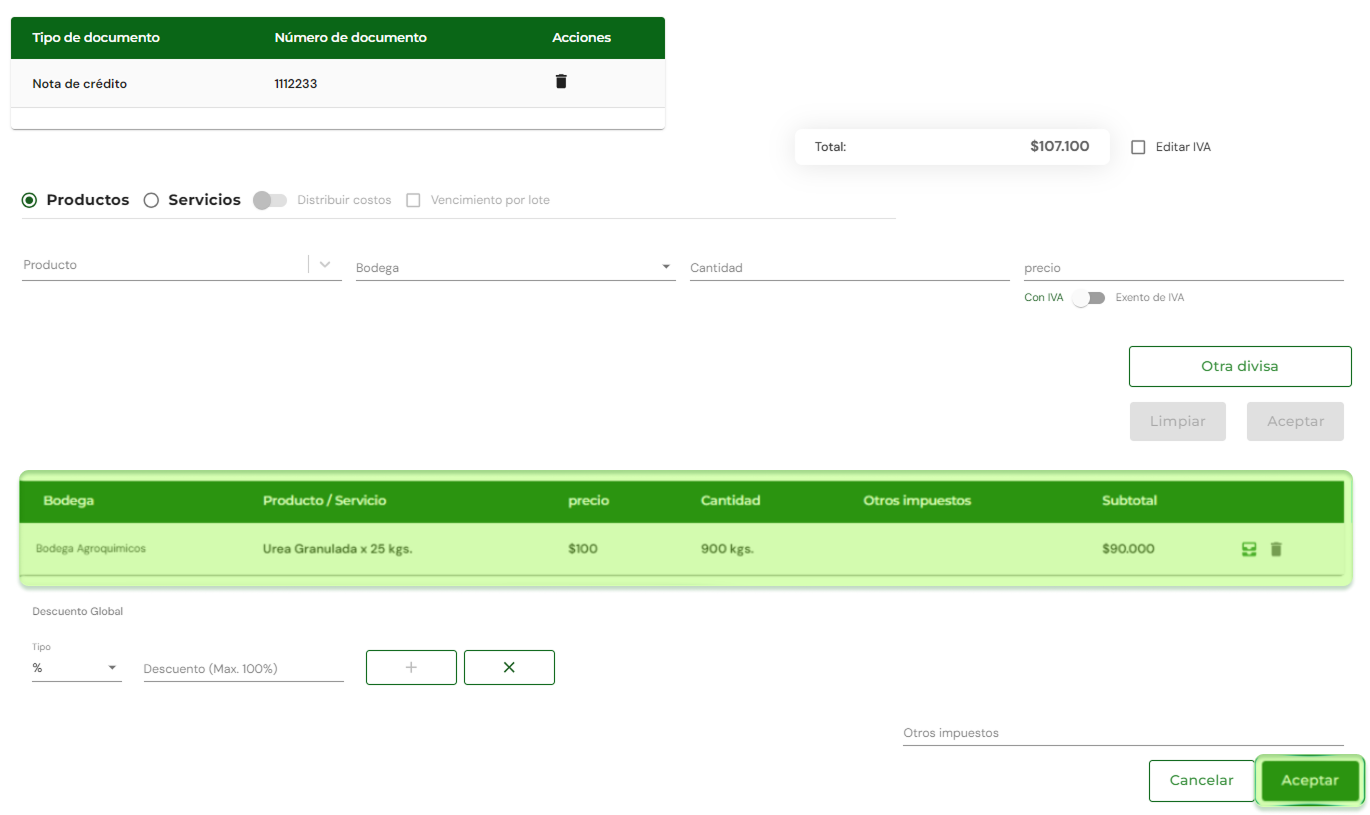The width and height of the screenshot is (1370, 815).
Task: Click the Producto / Servicio column header
Action: pos(325,501)
